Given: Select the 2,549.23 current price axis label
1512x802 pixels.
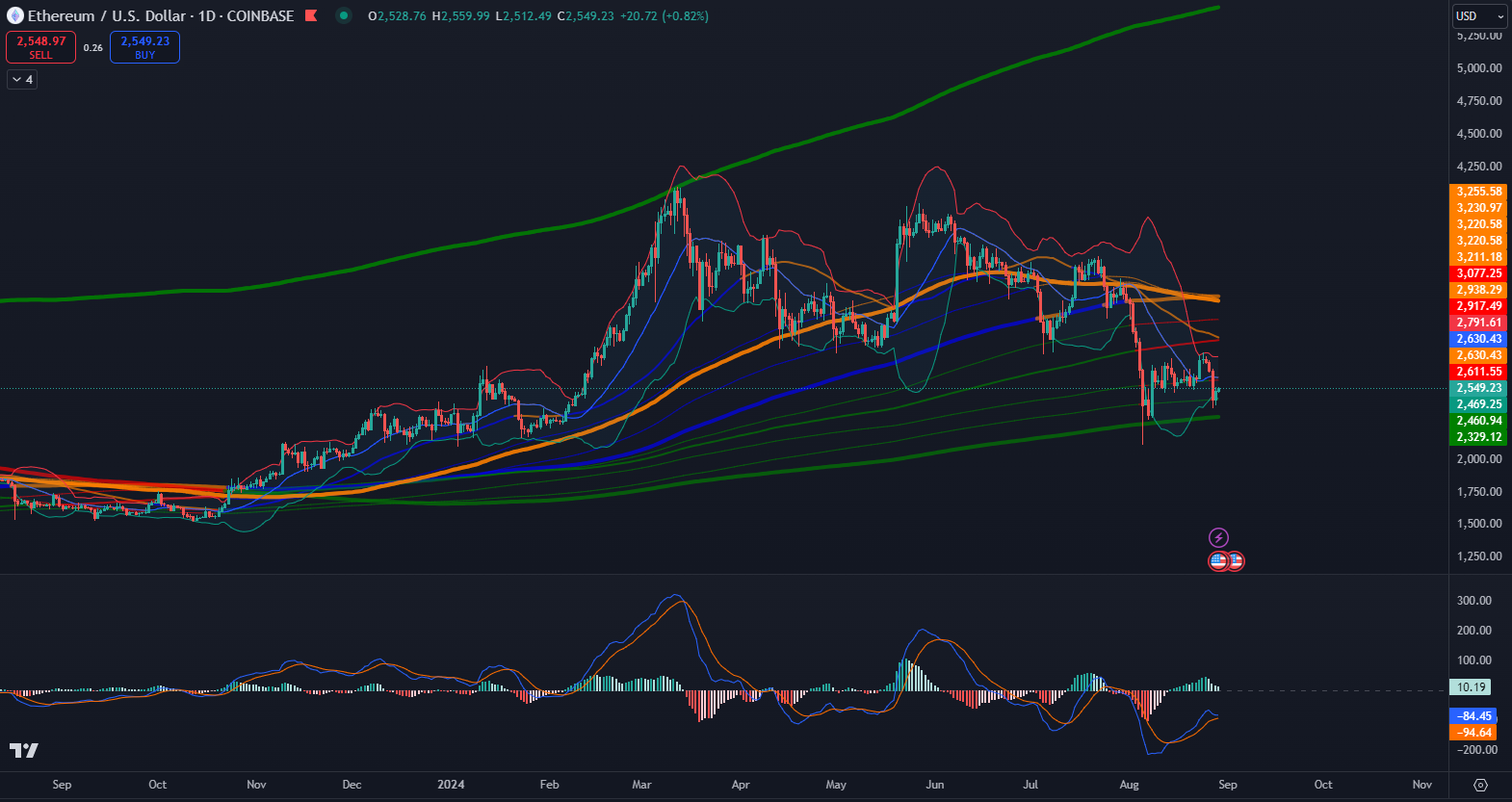Looking at the screenshot, I should click(x=1478, y=388).
